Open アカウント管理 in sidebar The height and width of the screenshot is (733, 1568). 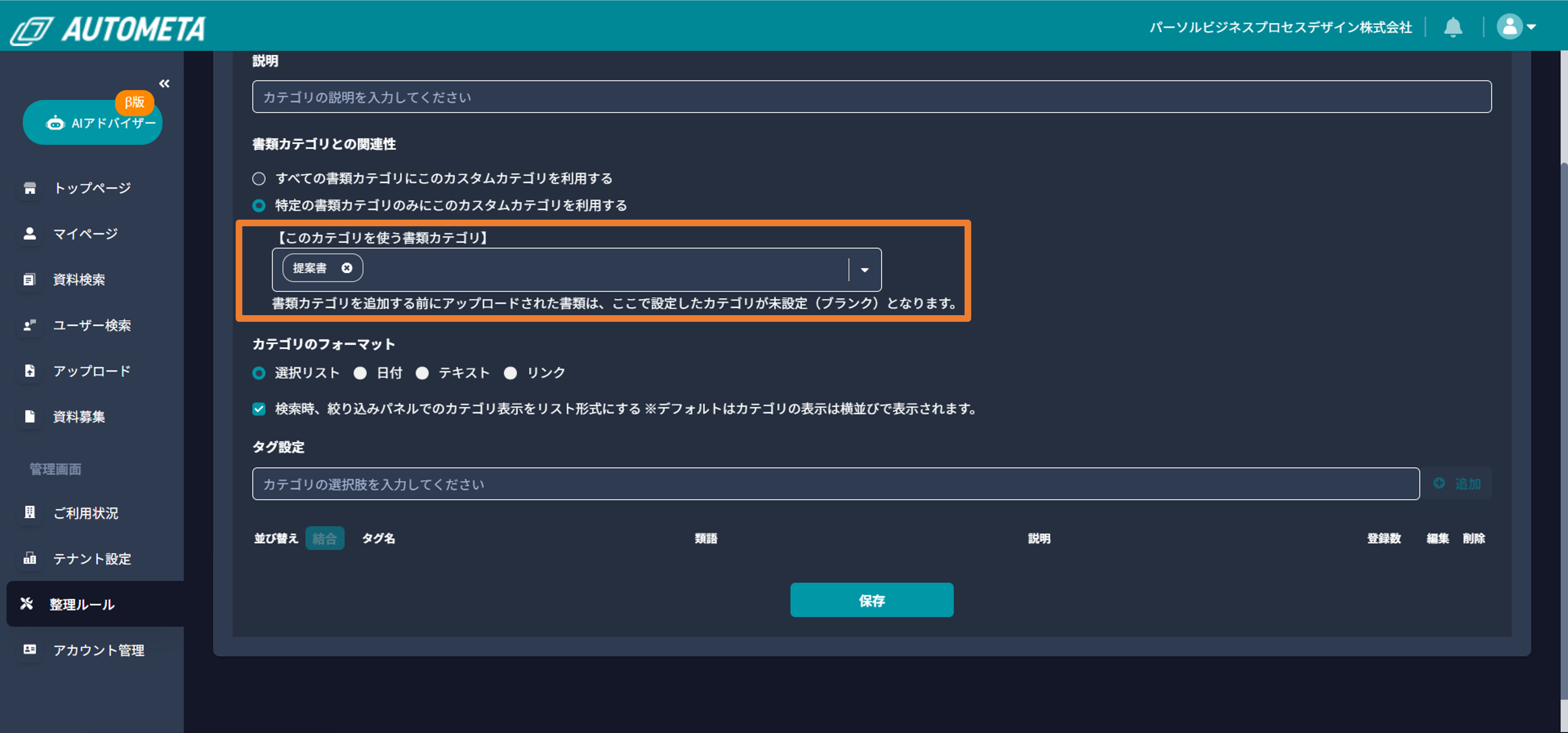[99, 650]
